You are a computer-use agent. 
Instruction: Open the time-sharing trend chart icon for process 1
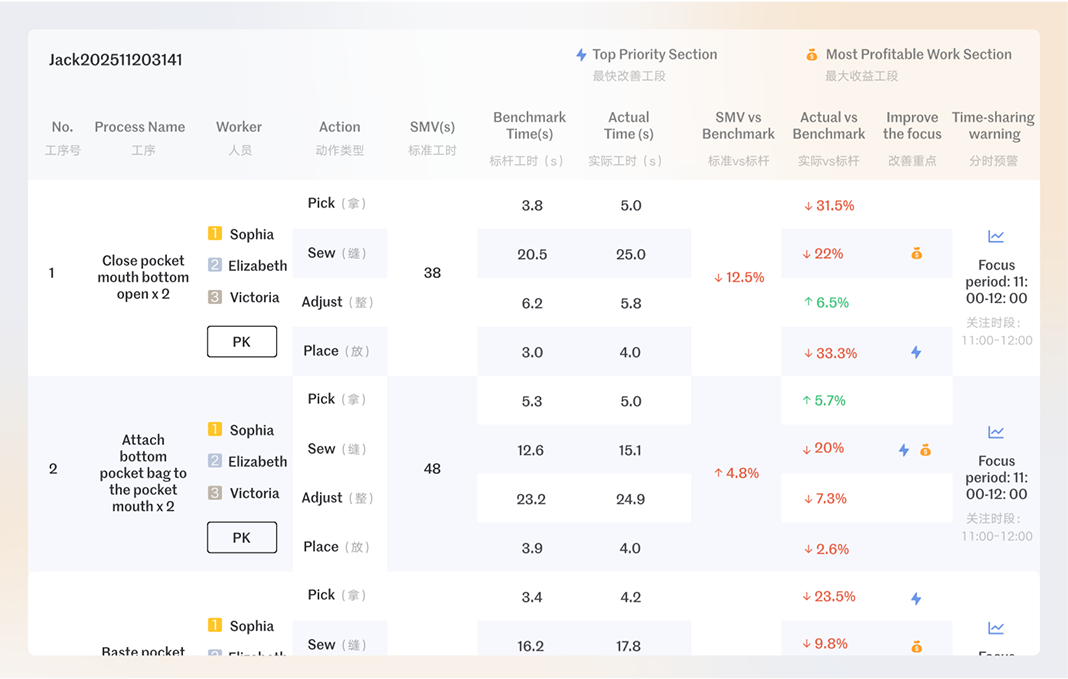tap(996, 237)
